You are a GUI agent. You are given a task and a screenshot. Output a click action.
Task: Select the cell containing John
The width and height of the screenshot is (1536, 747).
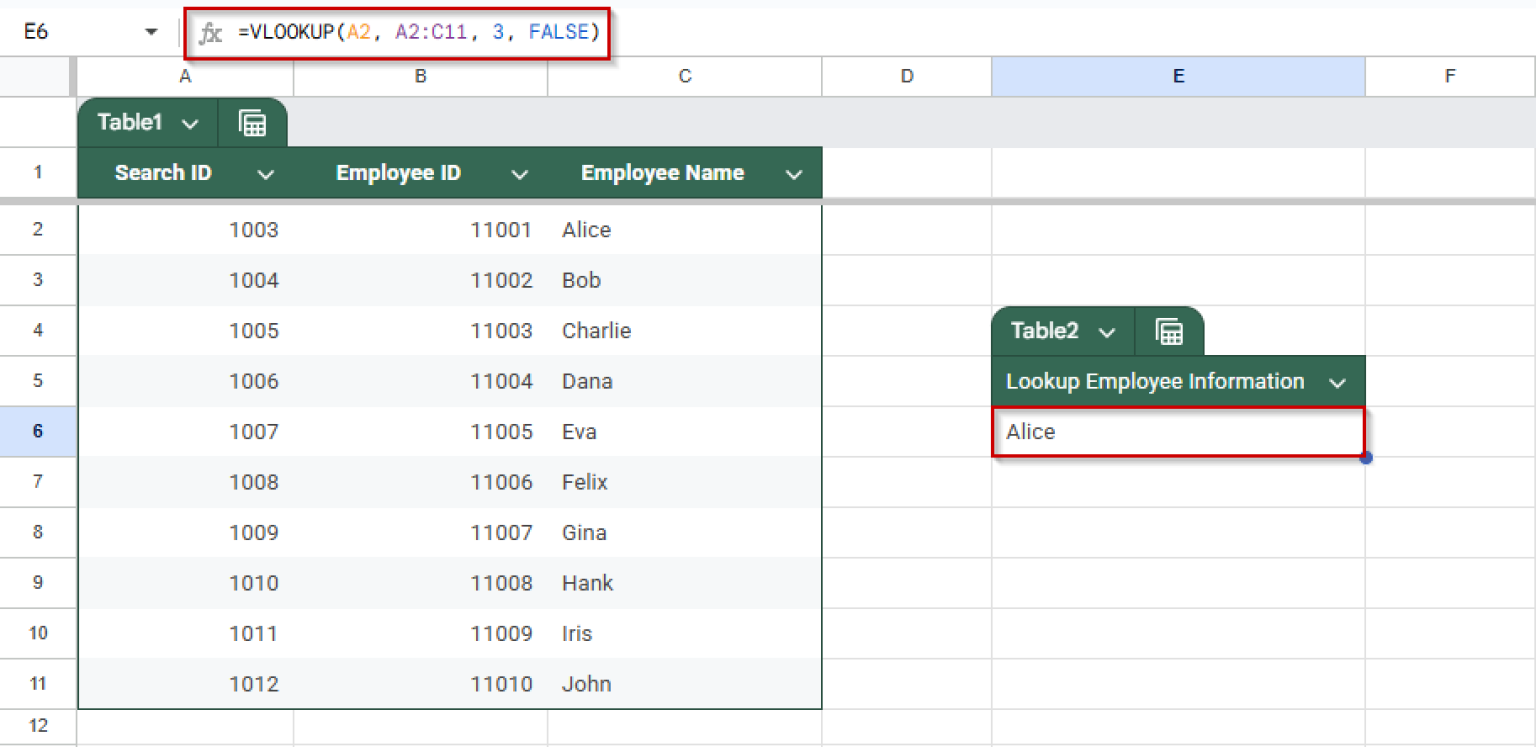click(x=684, y=683)
